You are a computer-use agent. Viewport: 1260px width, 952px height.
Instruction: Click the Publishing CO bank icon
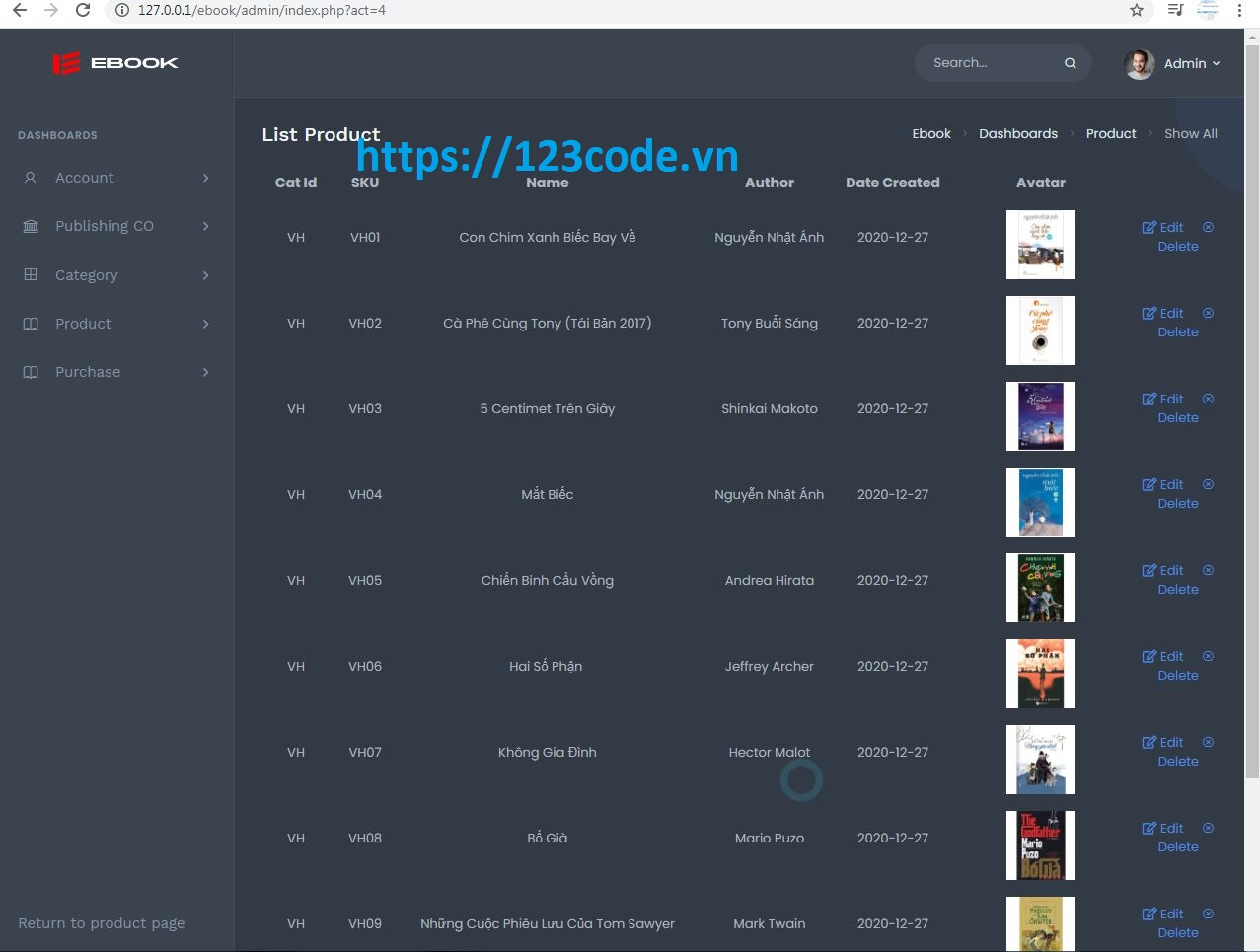click(30, 226)
